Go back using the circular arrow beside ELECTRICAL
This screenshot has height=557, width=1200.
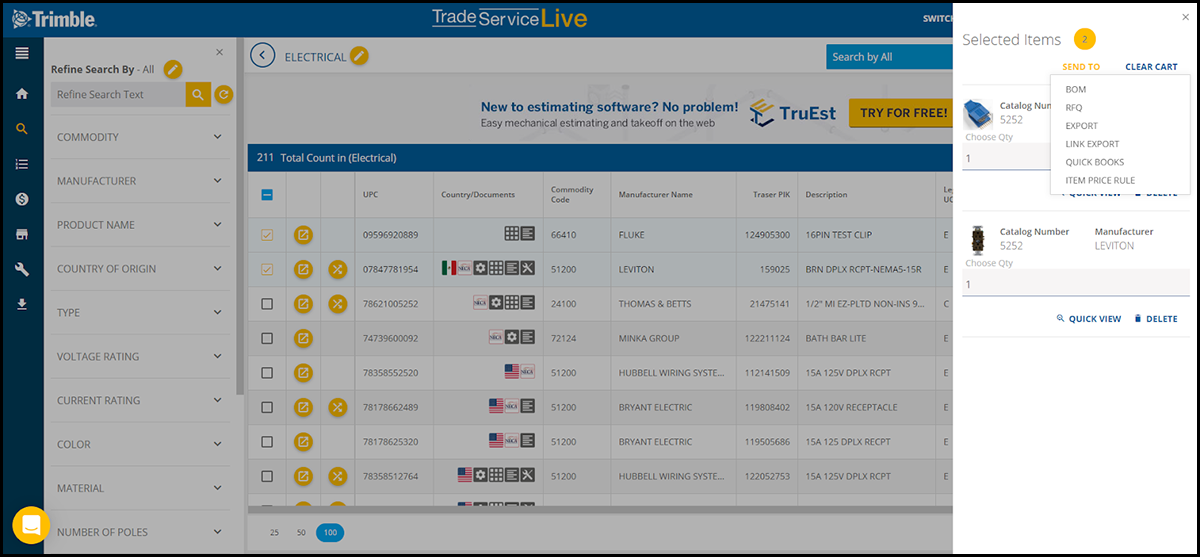tap(263, 56)
